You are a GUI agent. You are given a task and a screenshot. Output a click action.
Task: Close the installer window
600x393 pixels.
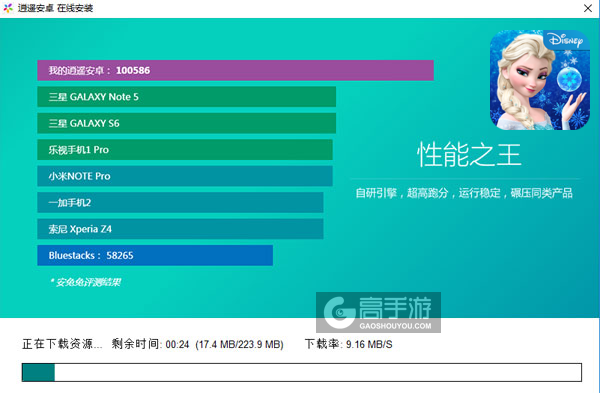tap(588, 8)
